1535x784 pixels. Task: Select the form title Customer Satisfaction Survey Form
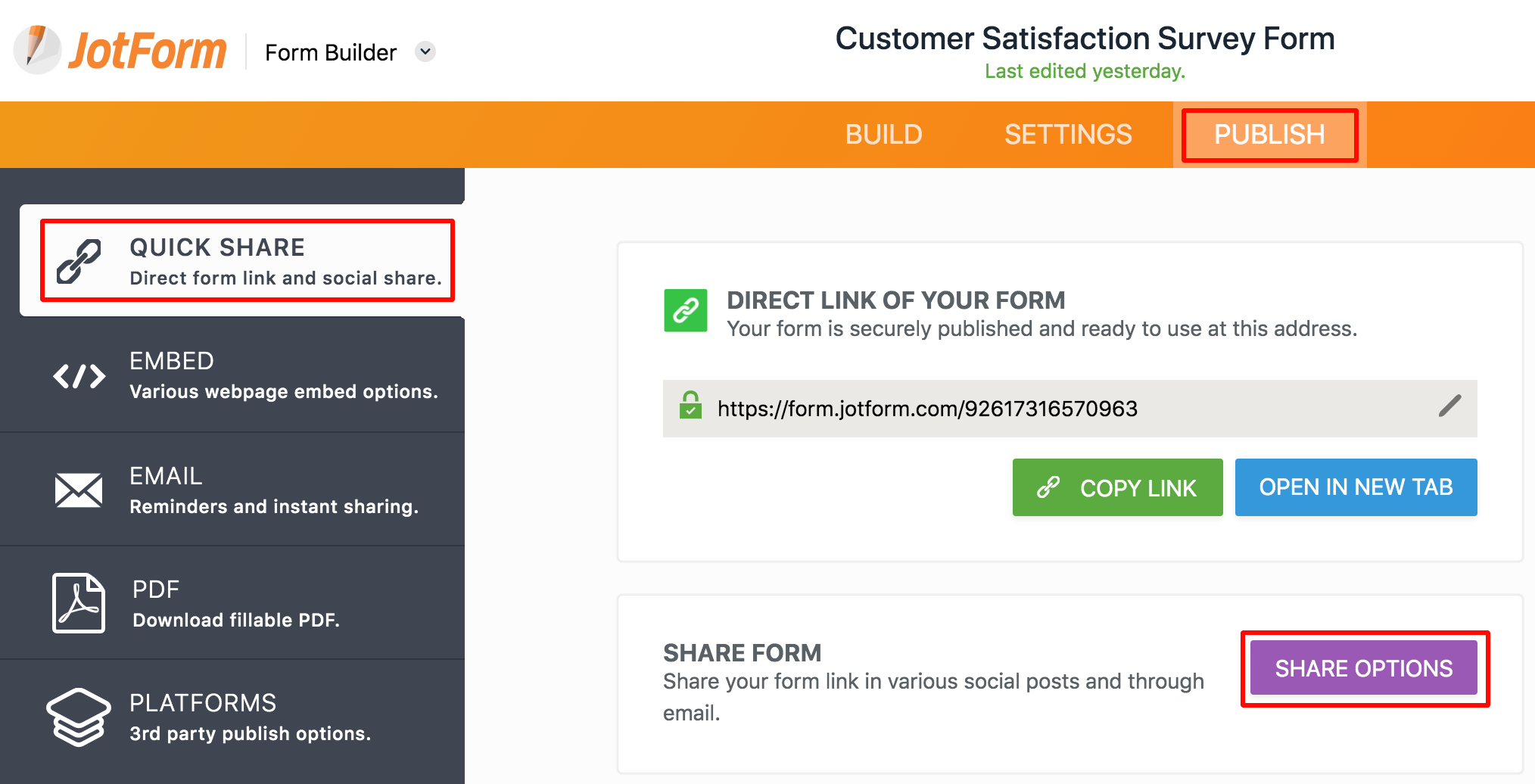(x=1085, y=39)
